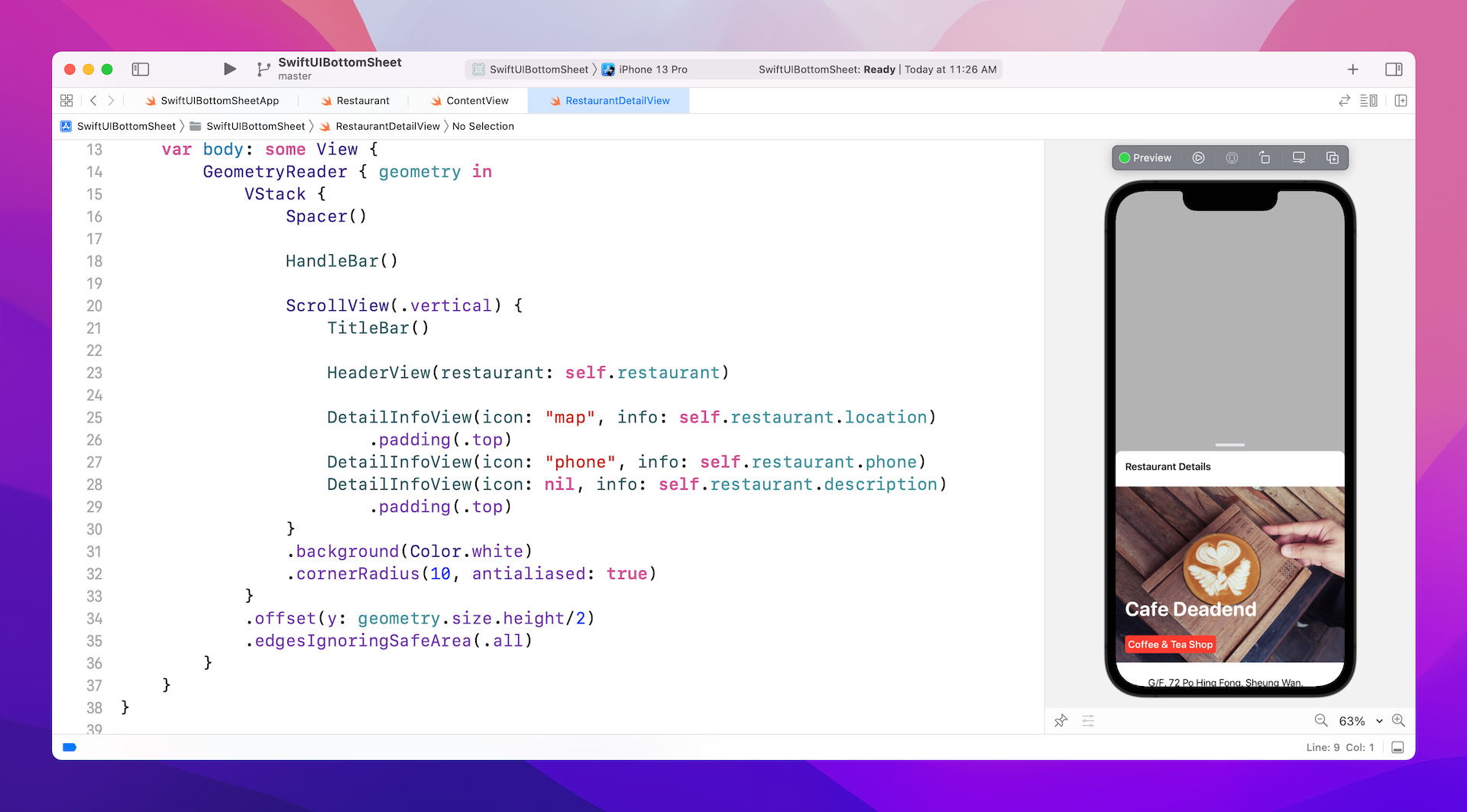Rotate the preview device orientation
The width and height of the screenshot is (1467, 812).
[x=1265, y=158]
